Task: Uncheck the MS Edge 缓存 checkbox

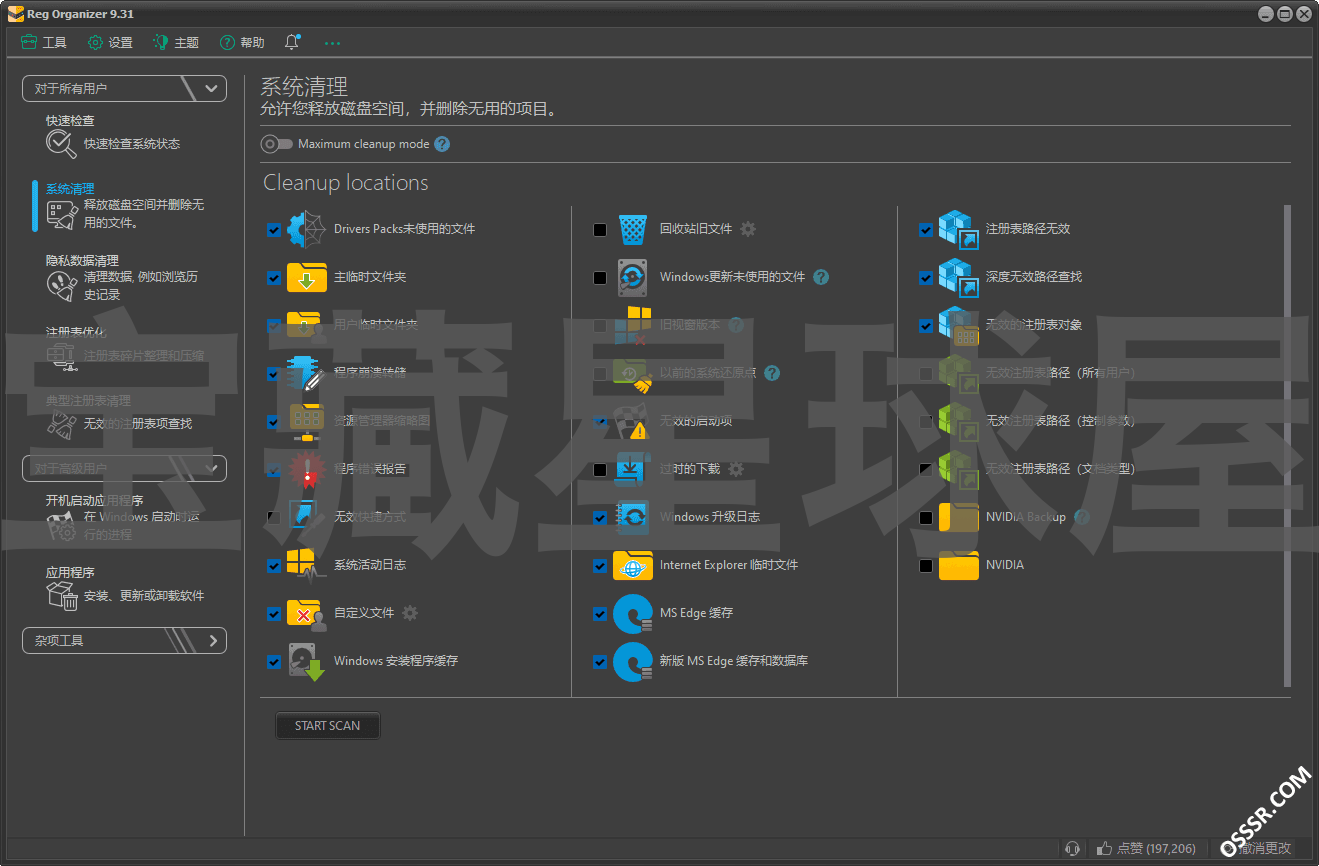Action: click(600, 614)
